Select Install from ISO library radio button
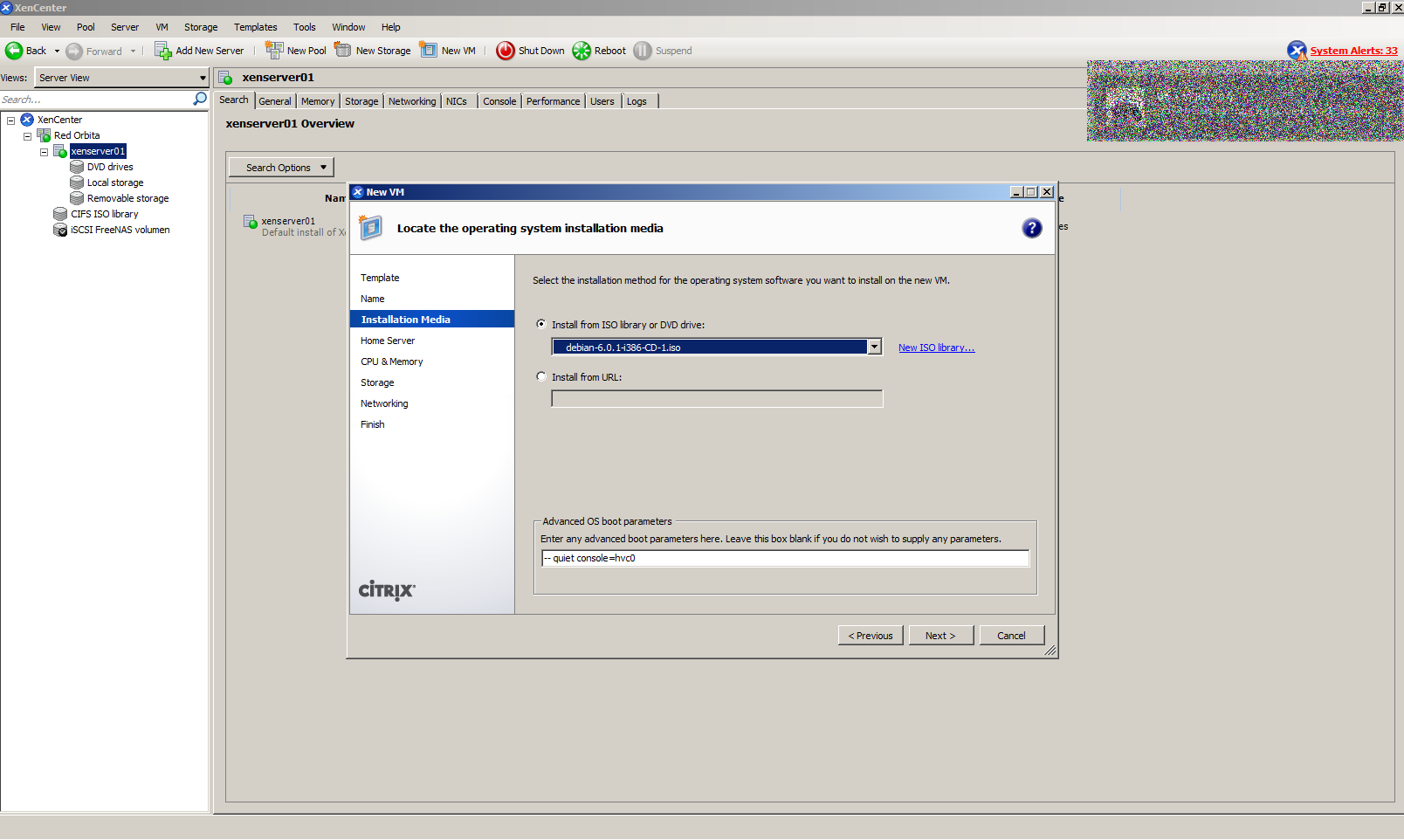The image size is (1404, 840). pyautogui.click(x=541, y=324)
